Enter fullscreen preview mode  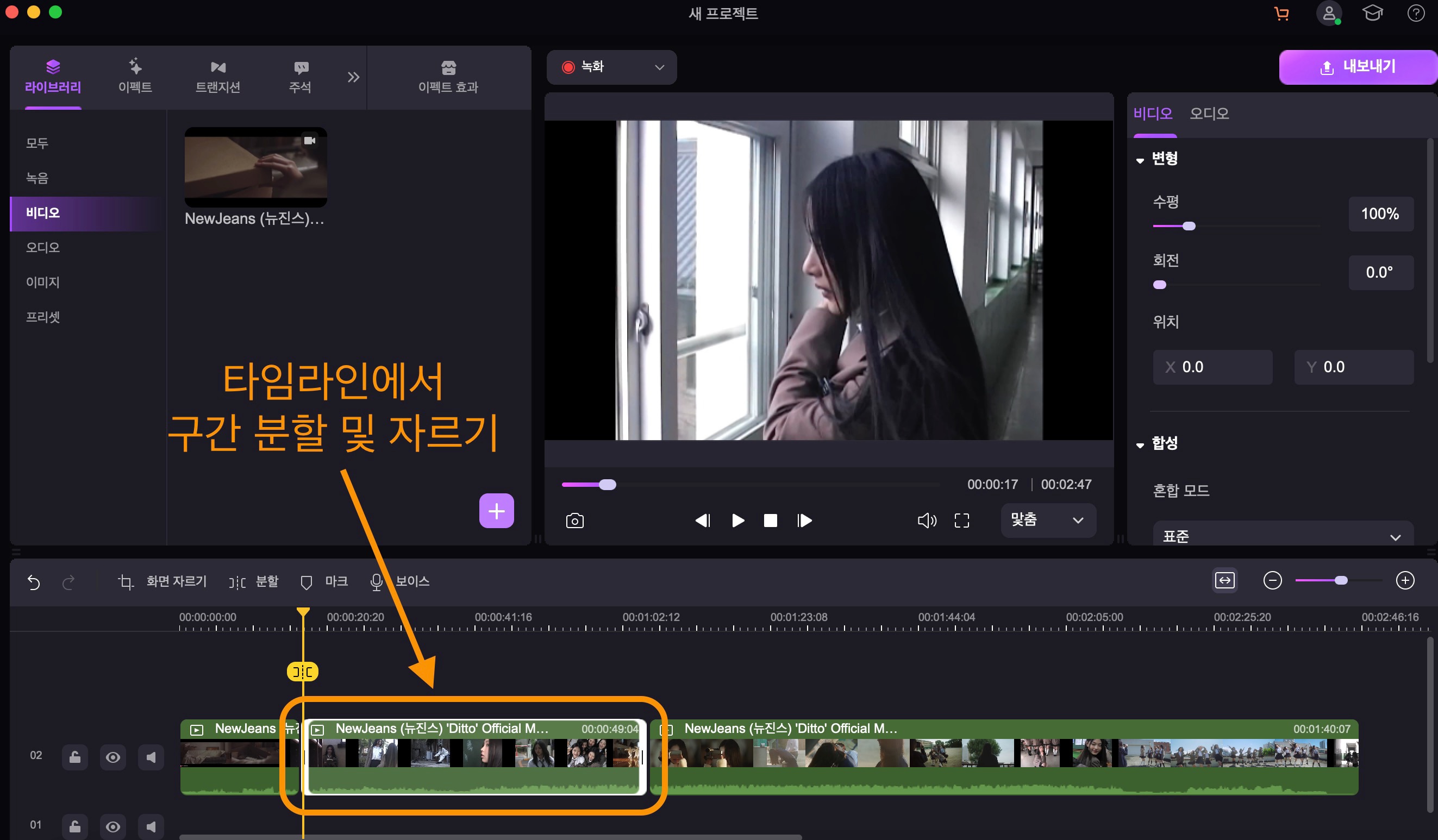tap(962, 521)
